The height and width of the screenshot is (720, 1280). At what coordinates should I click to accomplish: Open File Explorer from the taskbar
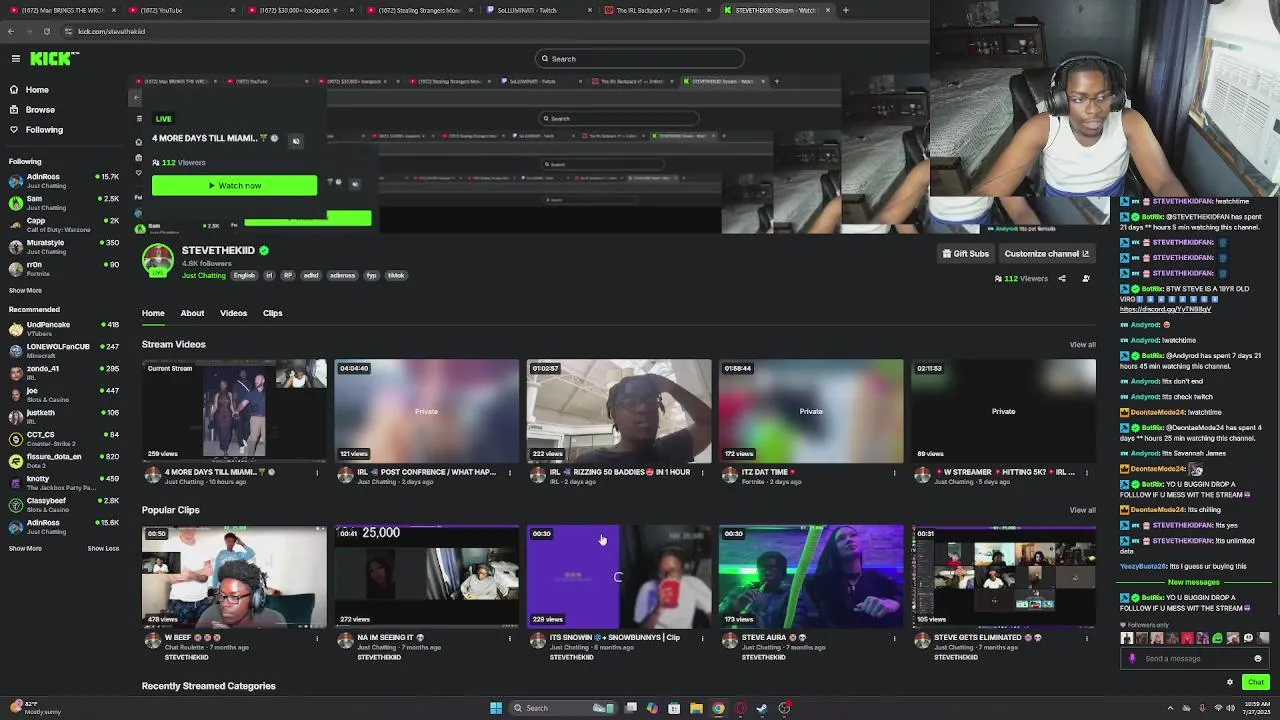[x=696, y=708]
